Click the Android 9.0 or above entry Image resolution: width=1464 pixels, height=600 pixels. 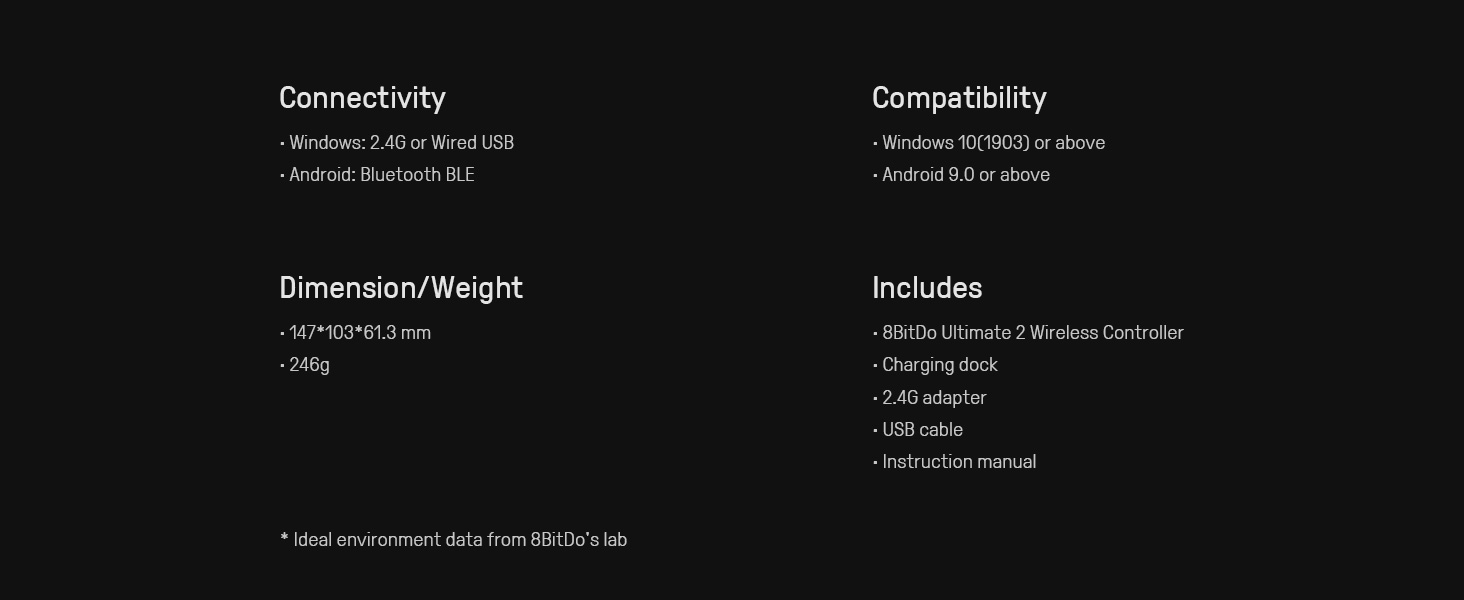[965, 175]
